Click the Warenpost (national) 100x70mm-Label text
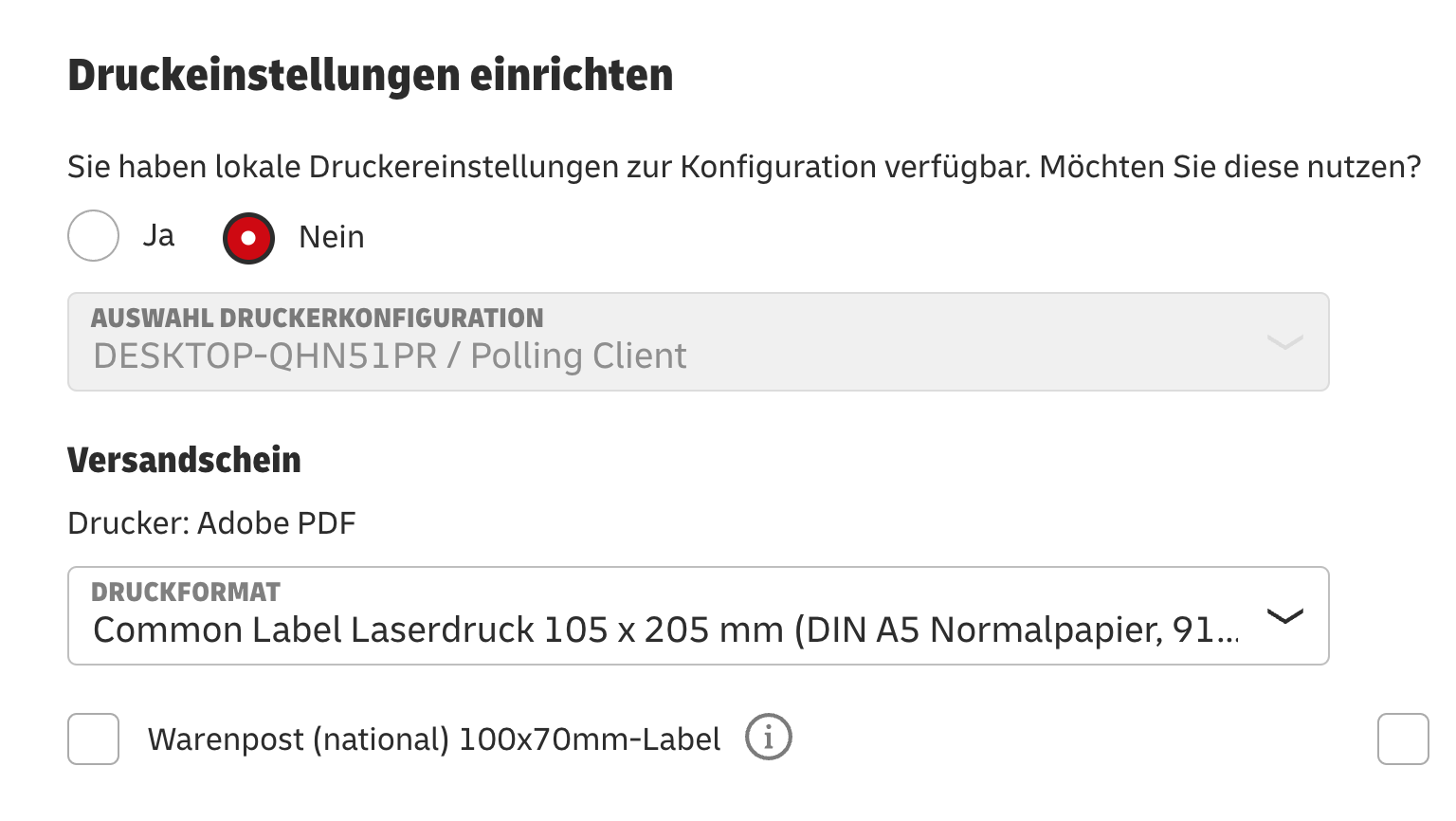 (433, 739)
